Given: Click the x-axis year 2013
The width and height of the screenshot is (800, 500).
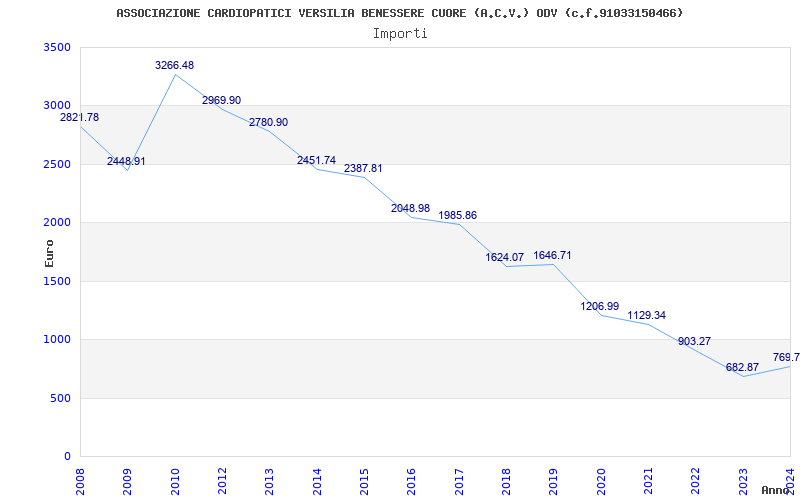Looking at the screenshot, I should [269, 481].
